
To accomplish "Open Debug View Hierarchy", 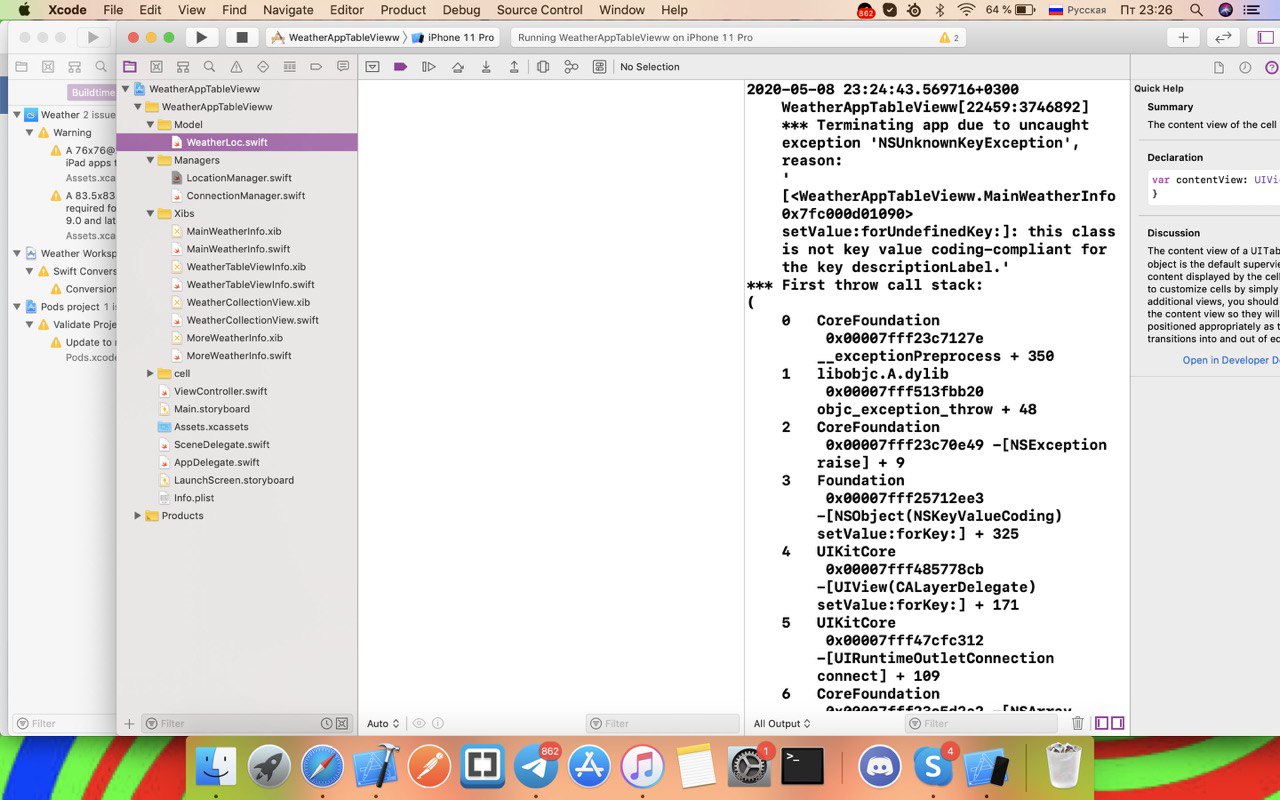I will pos(543,67).
